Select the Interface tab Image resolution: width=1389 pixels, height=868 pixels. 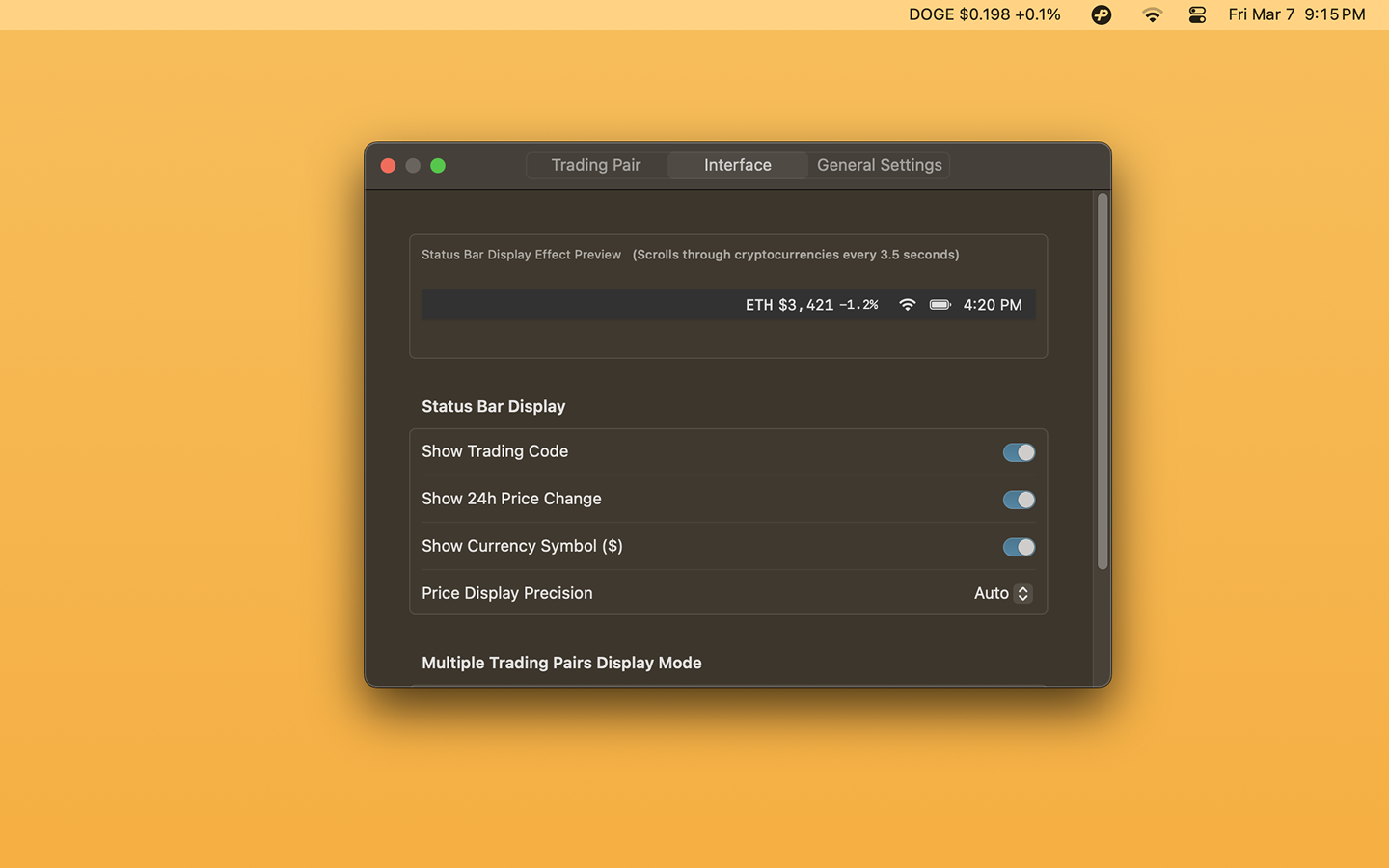(738, 165)
